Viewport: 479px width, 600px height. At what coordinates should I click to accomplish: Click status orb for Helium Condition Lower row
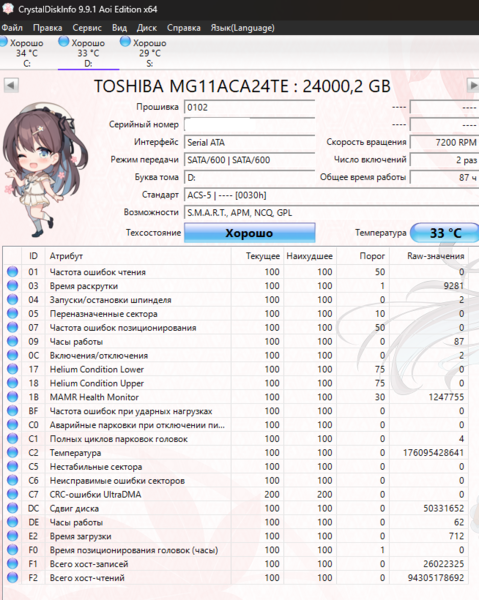pos(13,369)
